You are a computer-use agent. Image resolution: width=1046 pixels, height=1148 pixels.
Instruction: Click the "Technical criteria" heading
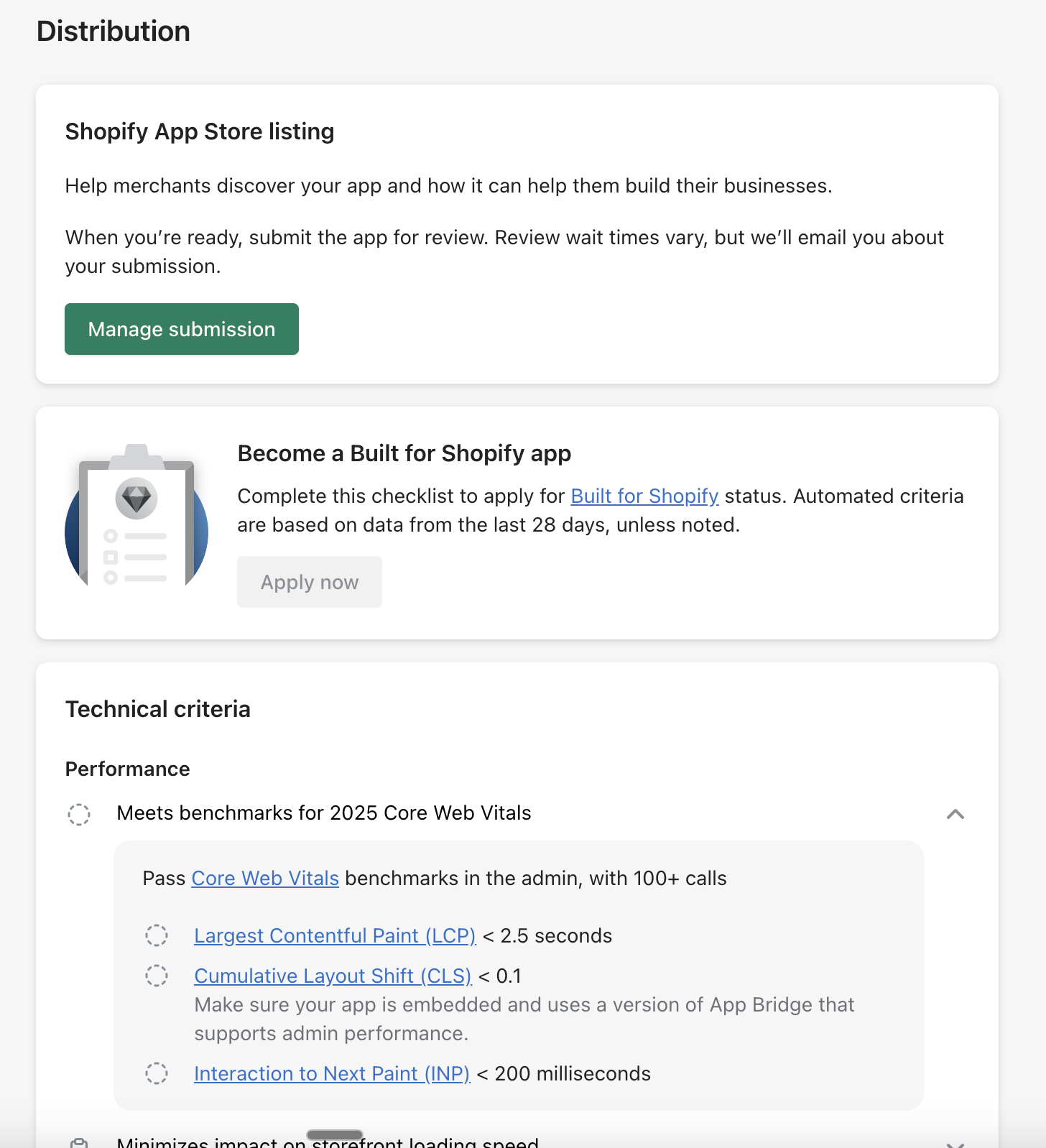tap(157, 708)
